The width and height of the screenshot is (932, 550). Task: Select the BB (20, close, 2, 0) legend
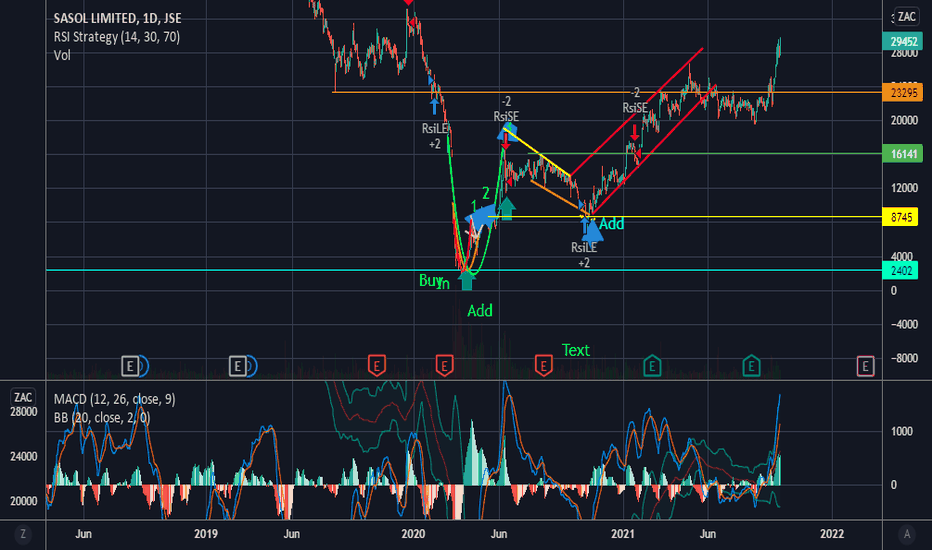click(x=102, y=417)
